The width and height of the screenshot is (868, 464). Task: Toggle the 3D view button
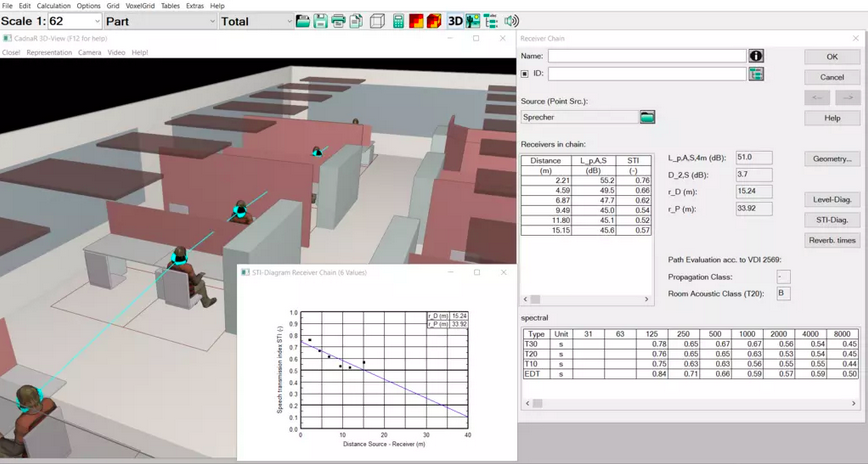coord(455,21)
